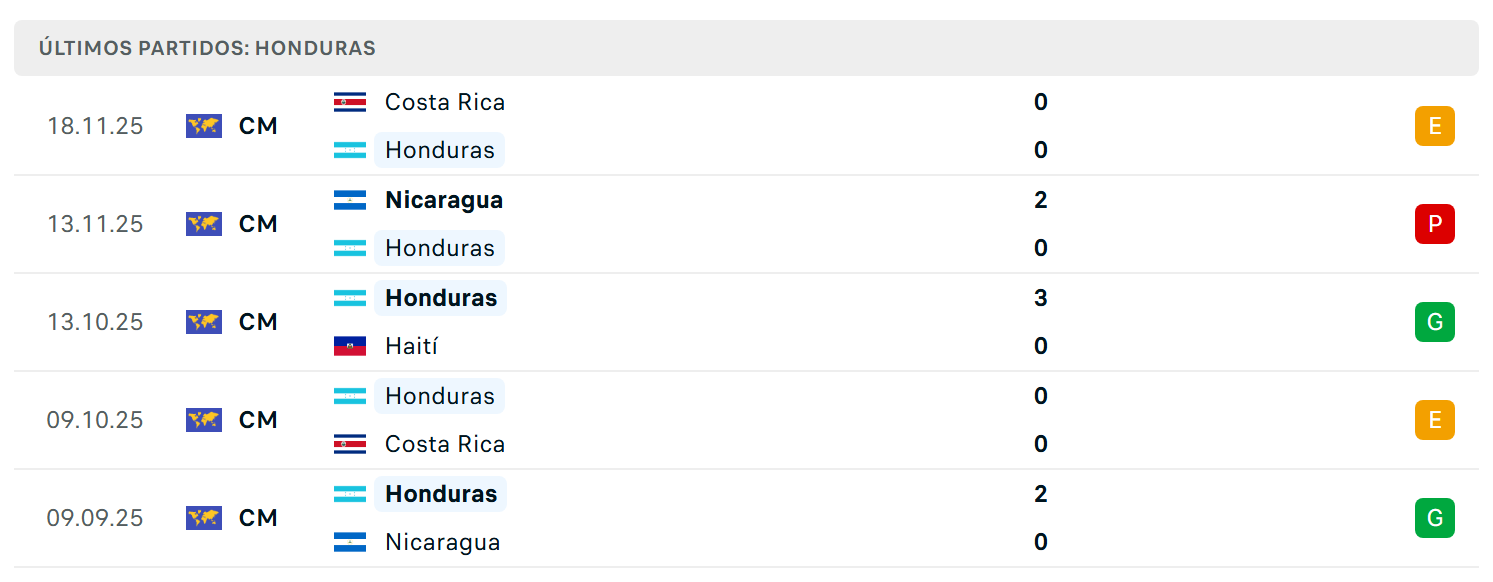Click the world map competition icon for 09.09.25
This screenshot has width=1493, height=582.
[204, 518]
